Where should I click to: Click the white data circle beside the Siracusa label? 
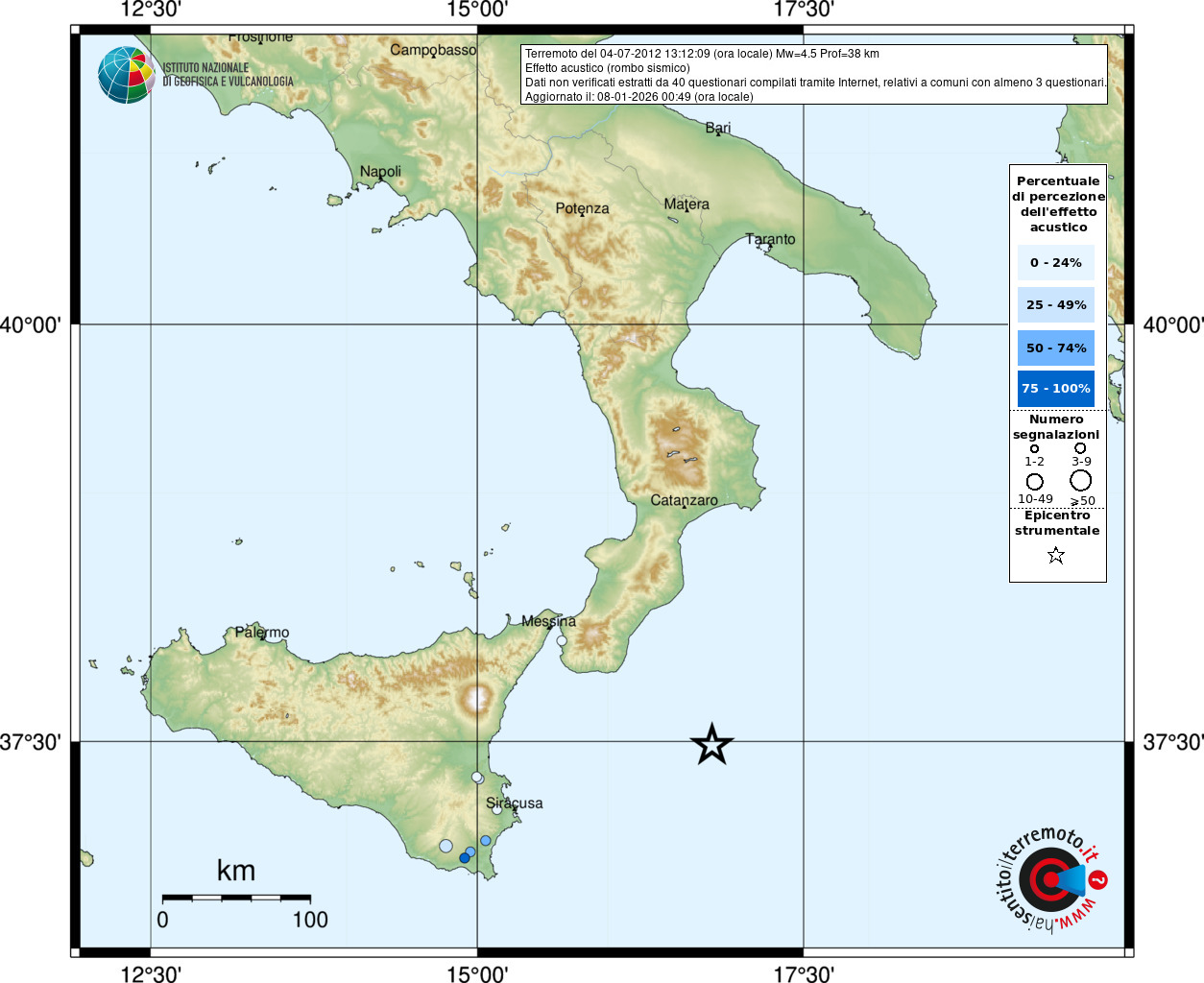(496, 809)
